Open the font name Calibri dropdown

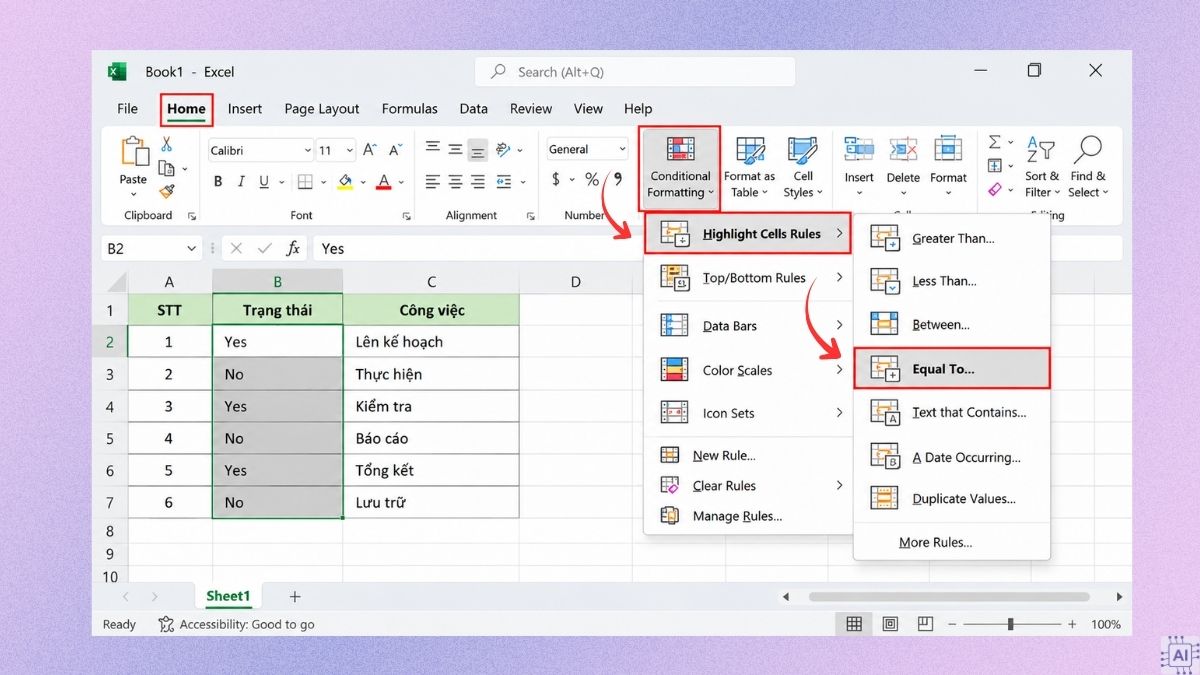point(307,151)
